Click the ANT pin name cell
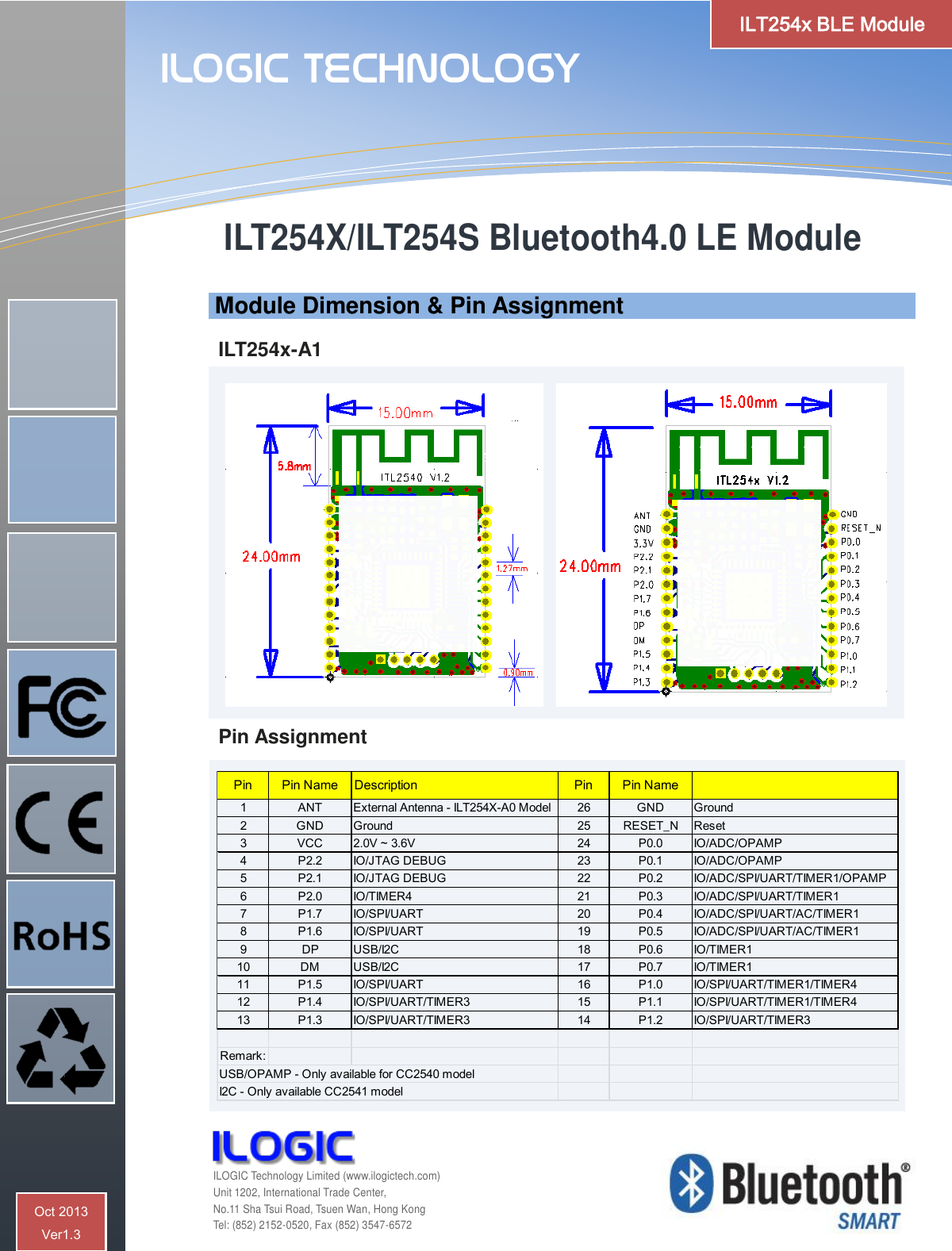This screenshot has height=1251, width=952. 309,808
